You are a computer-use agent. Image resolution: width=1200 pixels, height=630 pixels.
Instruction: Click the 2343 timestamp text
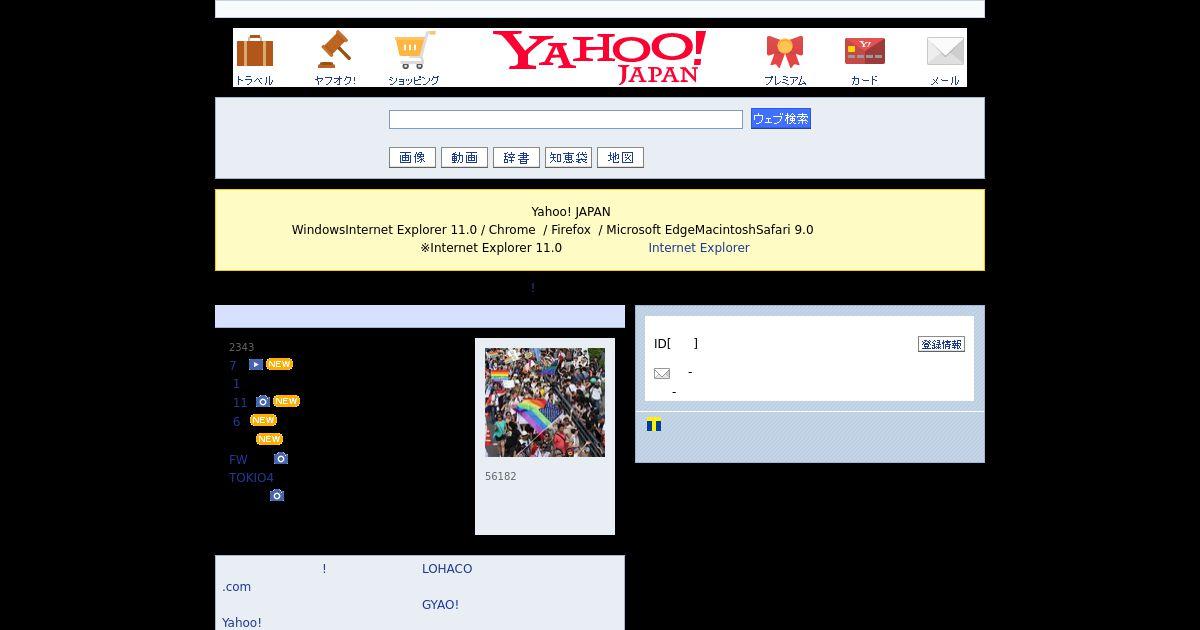[241, 347]
